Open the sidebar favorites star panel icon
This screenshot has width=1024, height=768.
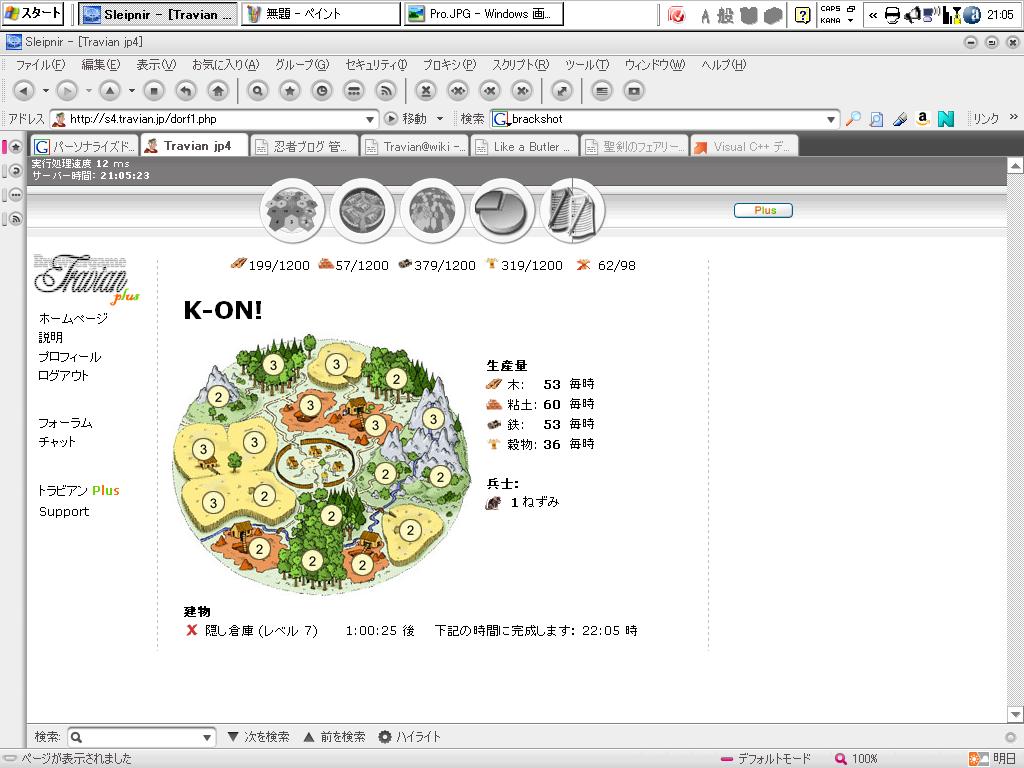[16, 147]
